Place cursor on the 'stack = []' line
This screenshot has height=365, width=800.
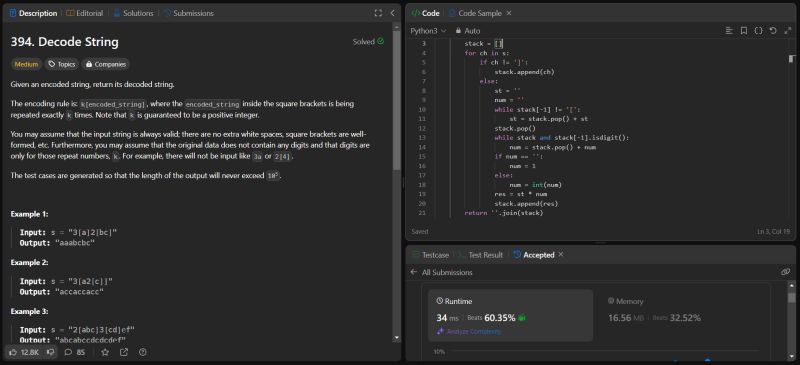484,43
